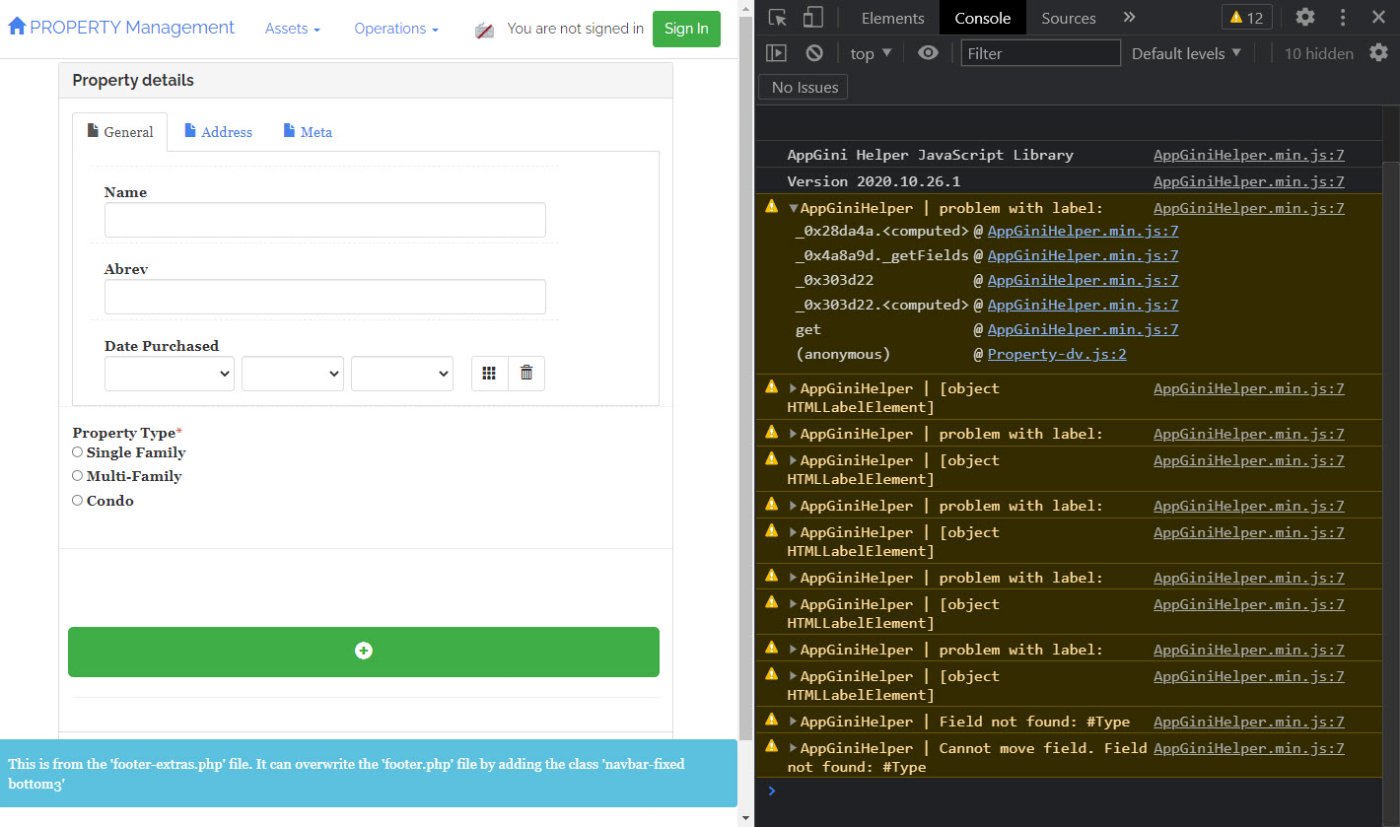The width and height of the screenshot is (1400, 827).
Task: Open the Operations navbar dropdown
Action: (396, 29)
